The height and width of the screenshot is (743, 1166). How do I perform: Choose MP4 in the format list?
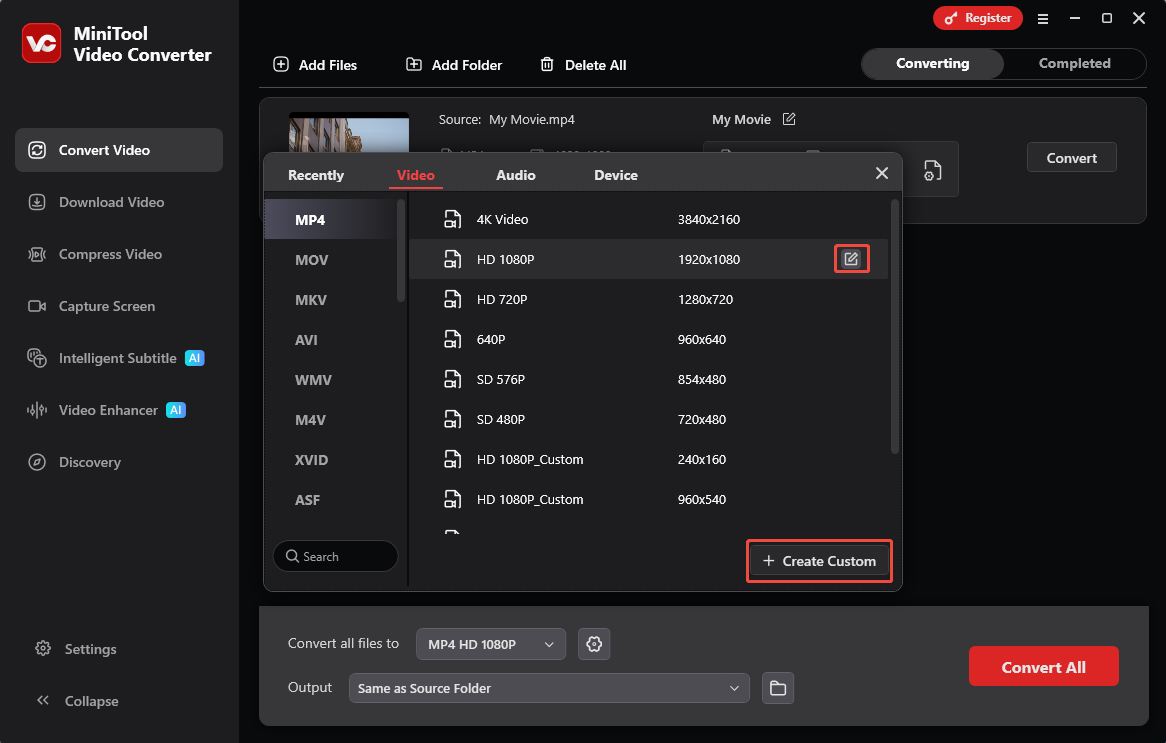click(331, 219)
